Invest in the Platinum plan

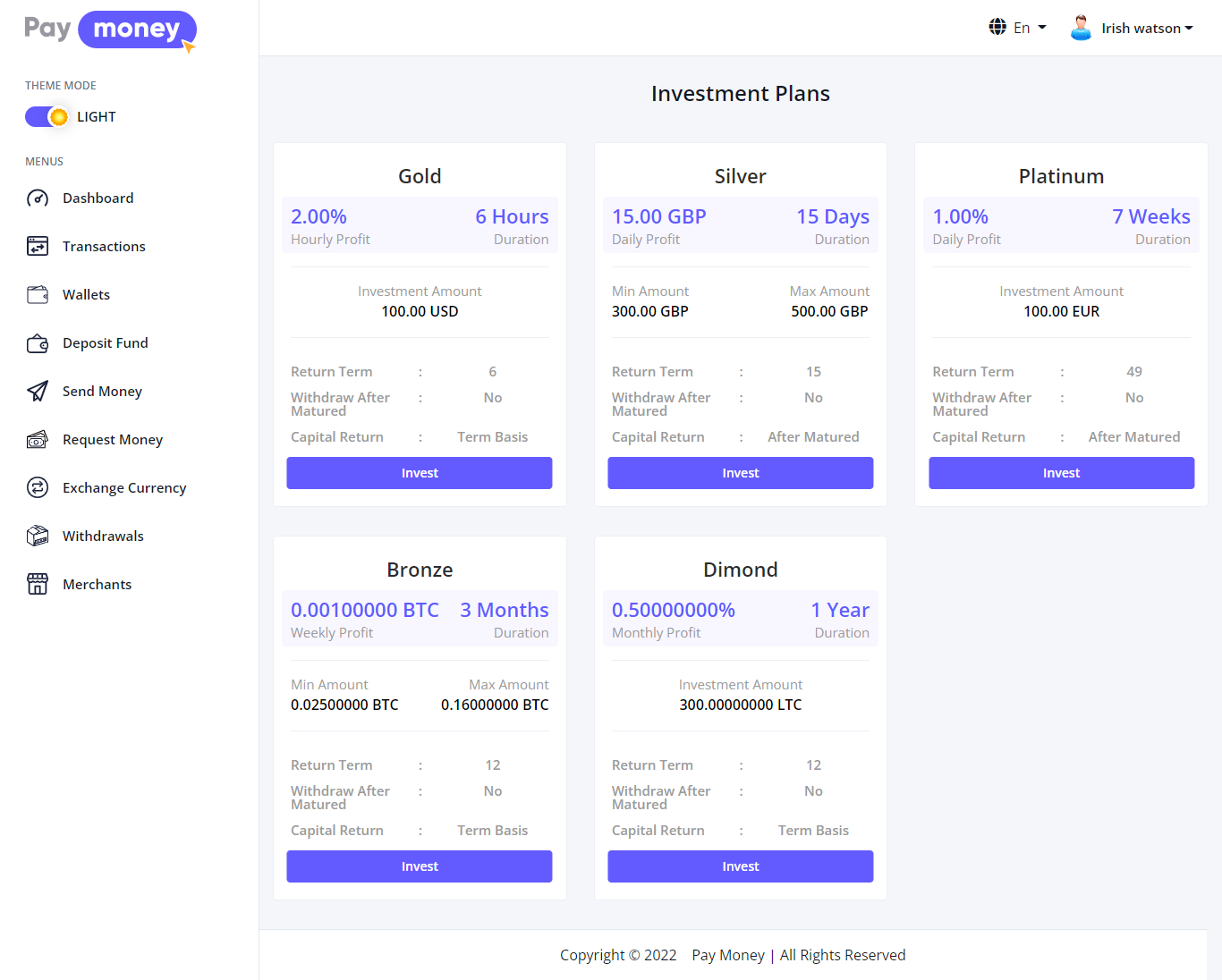pyautogui.click(x=1061, y=472)
